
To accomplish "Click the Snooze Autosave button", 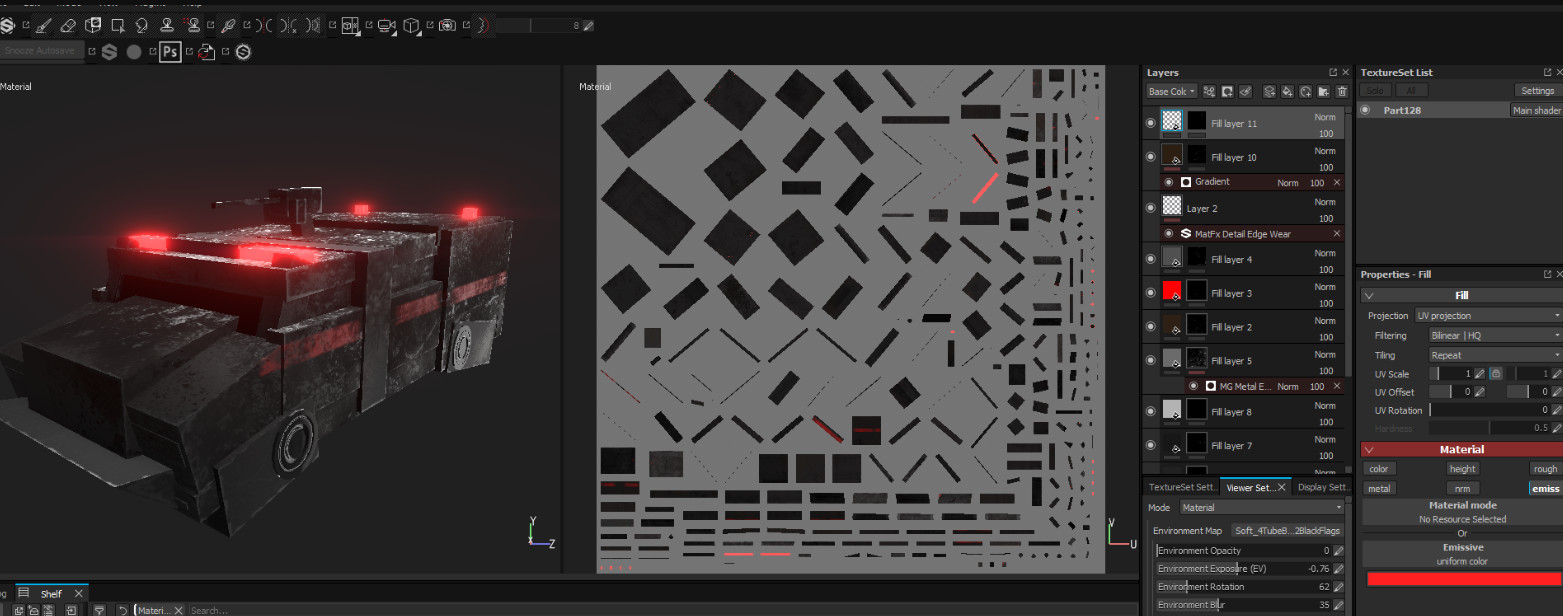I will pyautogui.click(x=40, y=50).
